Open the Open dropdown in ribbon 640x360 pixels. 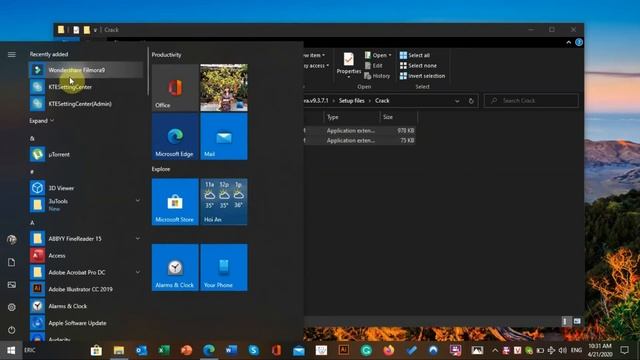tap(378, 55)
